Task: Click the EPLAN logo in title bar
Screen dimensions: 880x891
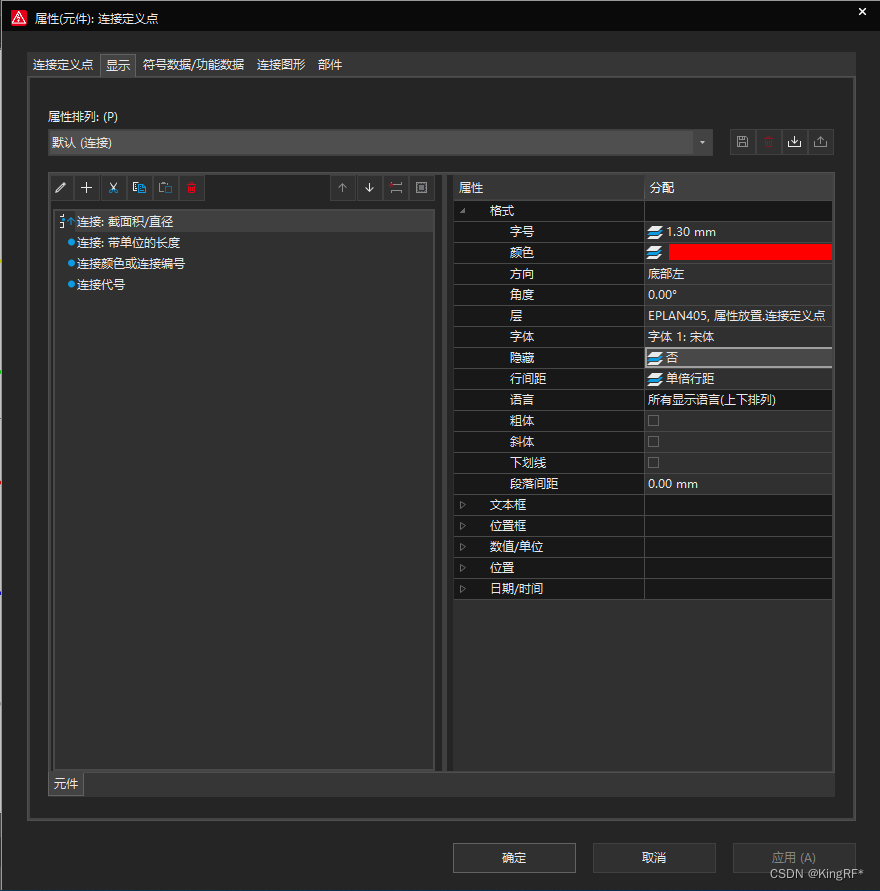Action: [19, 18]
